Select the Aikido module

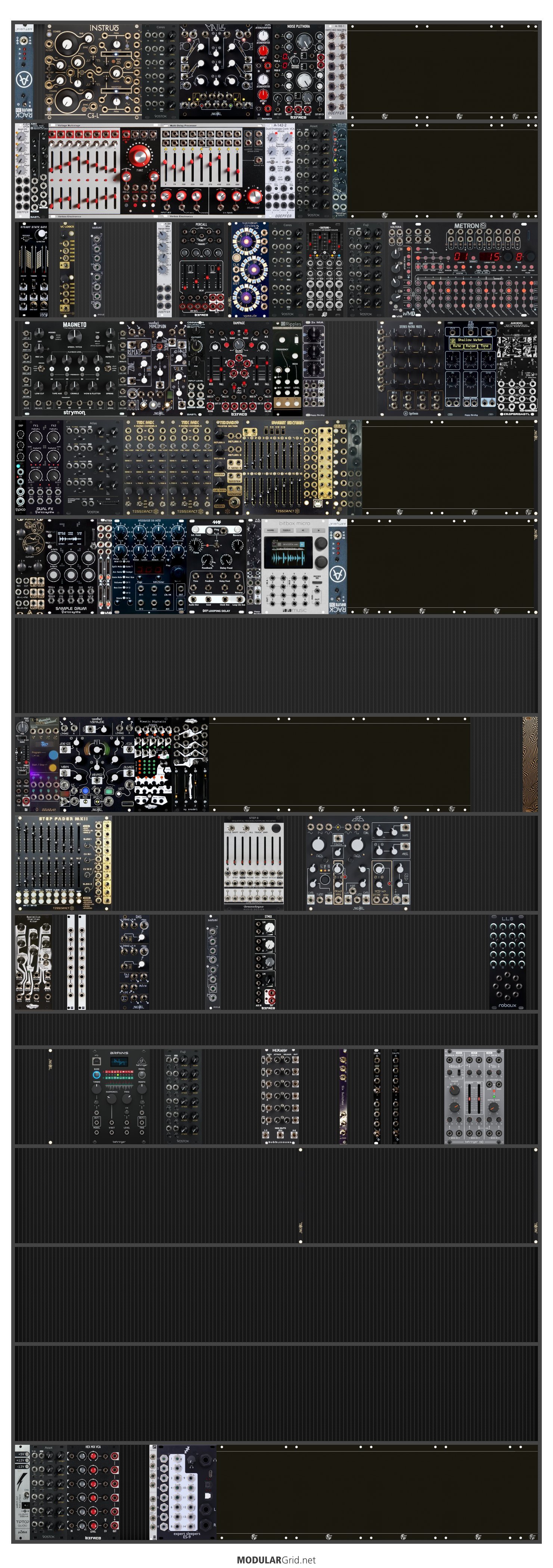coord(517,369)
